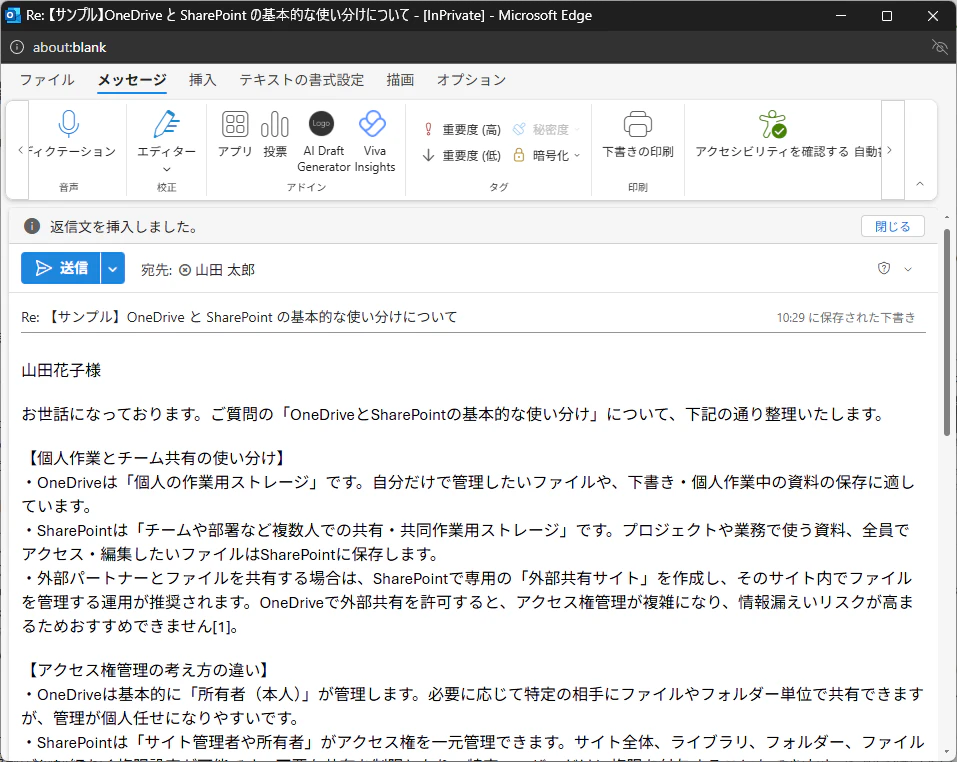
Task: Click the shield help icon in recipient row
Action: [x=884, y=268]
